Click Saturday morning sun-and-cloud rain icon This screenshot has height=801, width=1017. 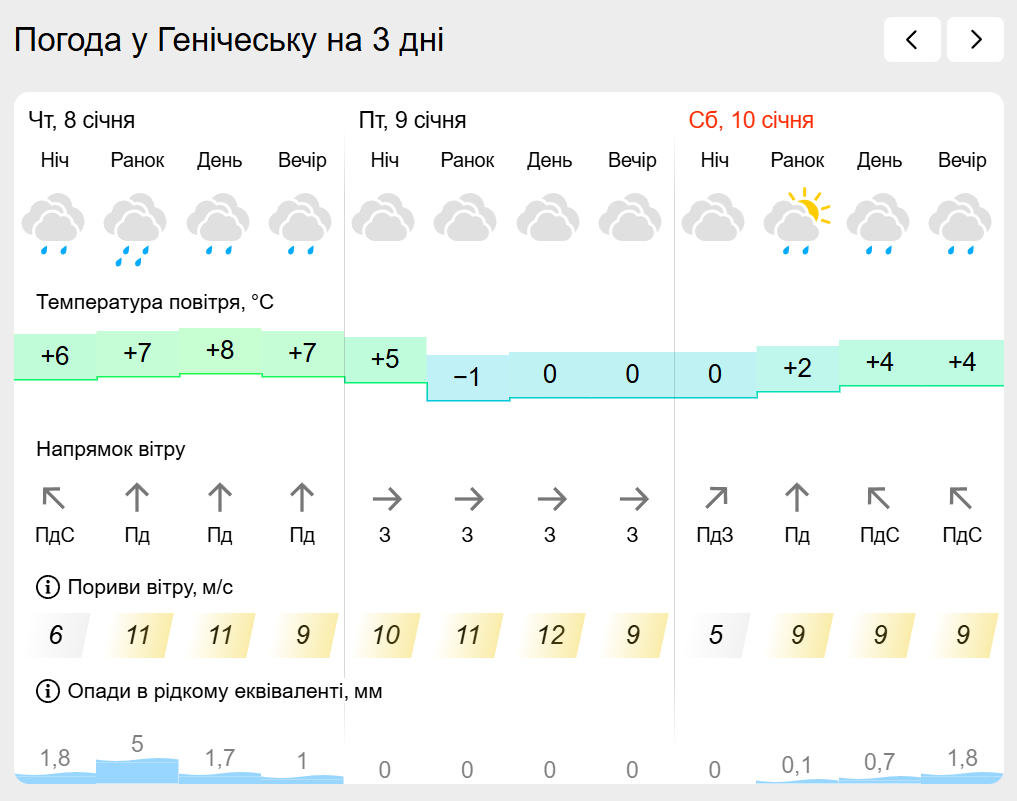tap(797, 222)
